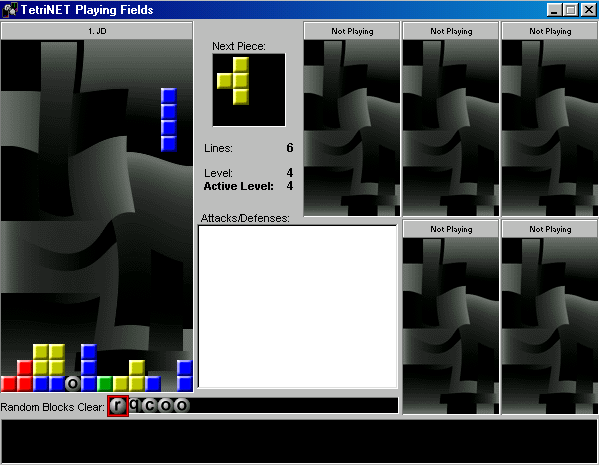Viewport: 599px width, 465px height.
Task: Click the Not Playing header nearest the Next Piece box
Action: click(351, 31)
